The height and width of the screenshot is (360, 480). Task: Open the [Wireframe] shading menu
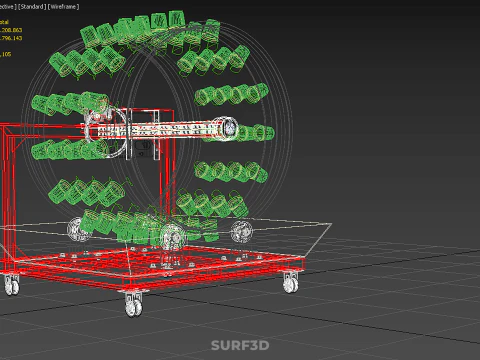64,7
